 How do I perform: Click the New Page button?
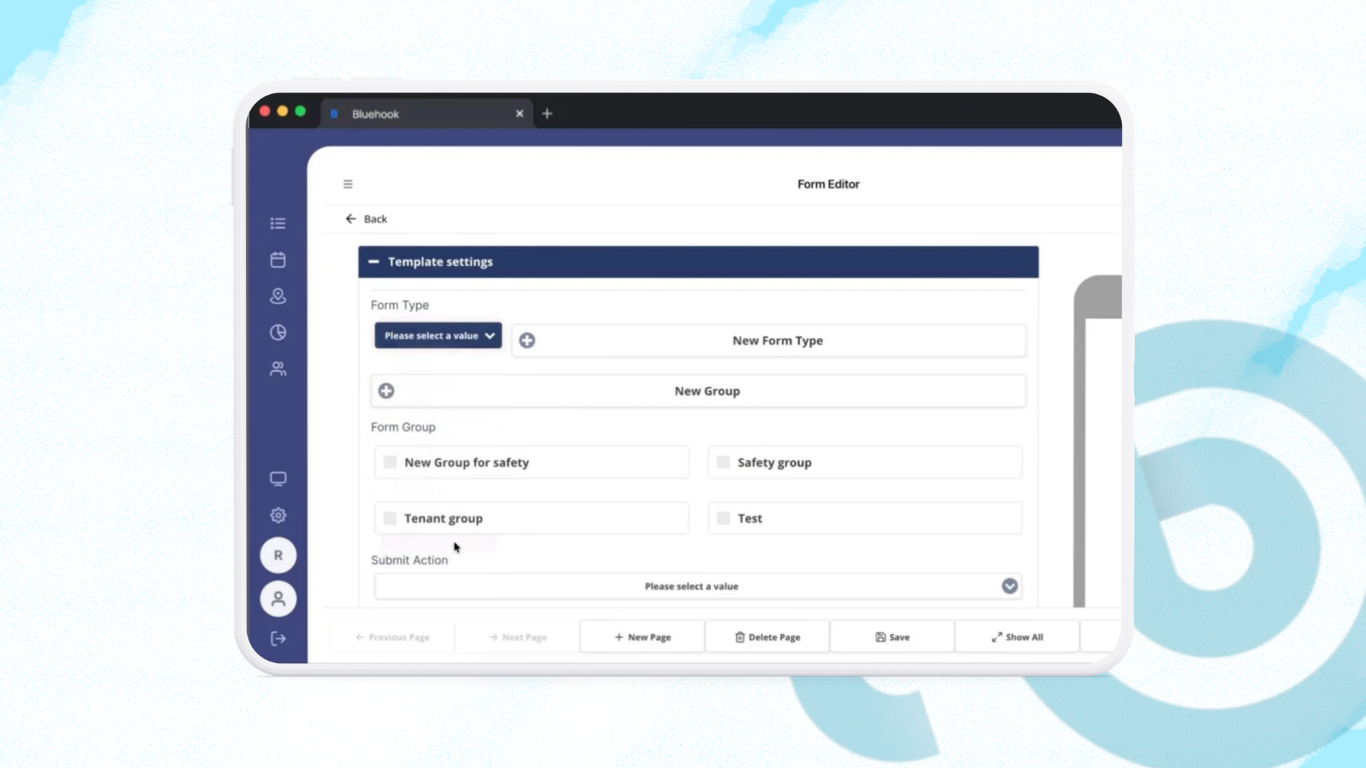coord(642,637)
